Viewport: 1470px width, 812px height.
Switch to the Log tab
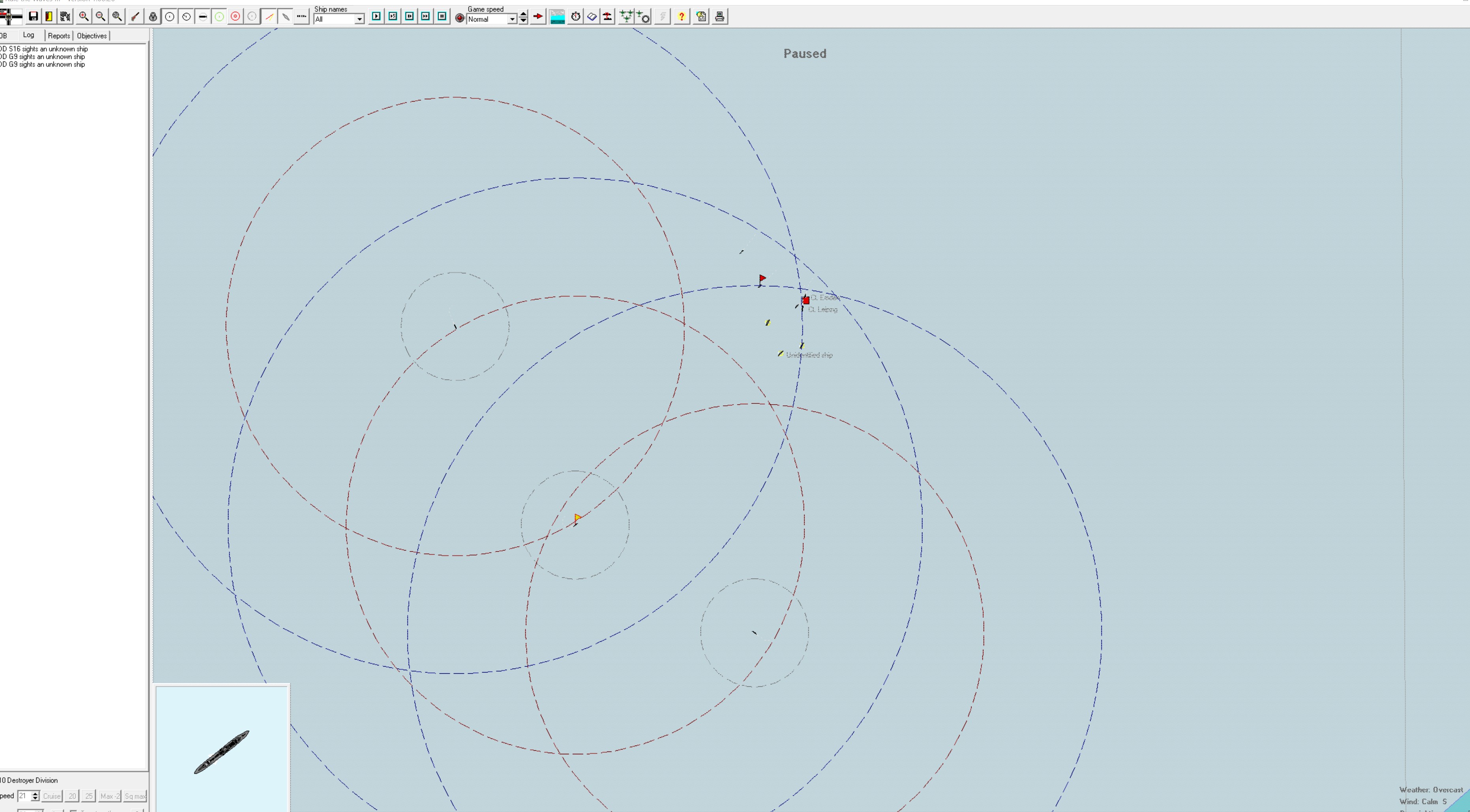28,36
